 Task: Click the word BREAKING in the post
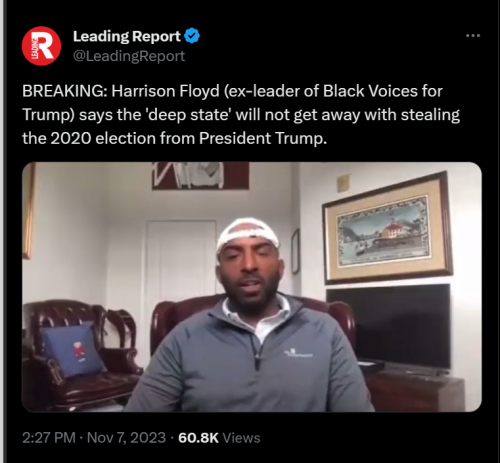(x=63, y=91)
